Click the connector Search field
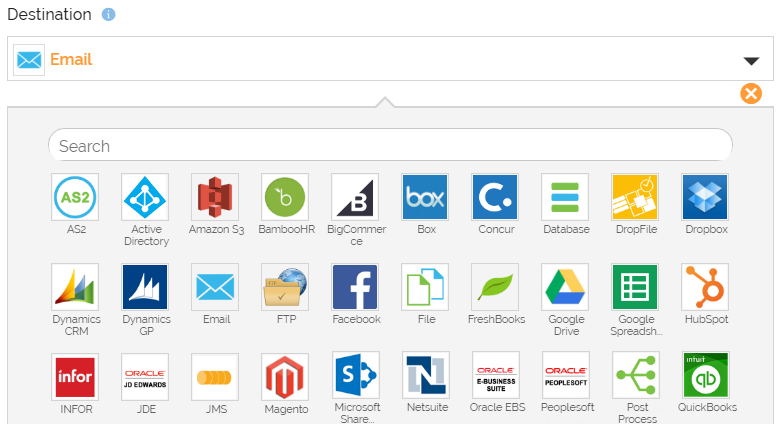This screenshot has height=424, width=784. pyautogui.click(x=390, y=146)
